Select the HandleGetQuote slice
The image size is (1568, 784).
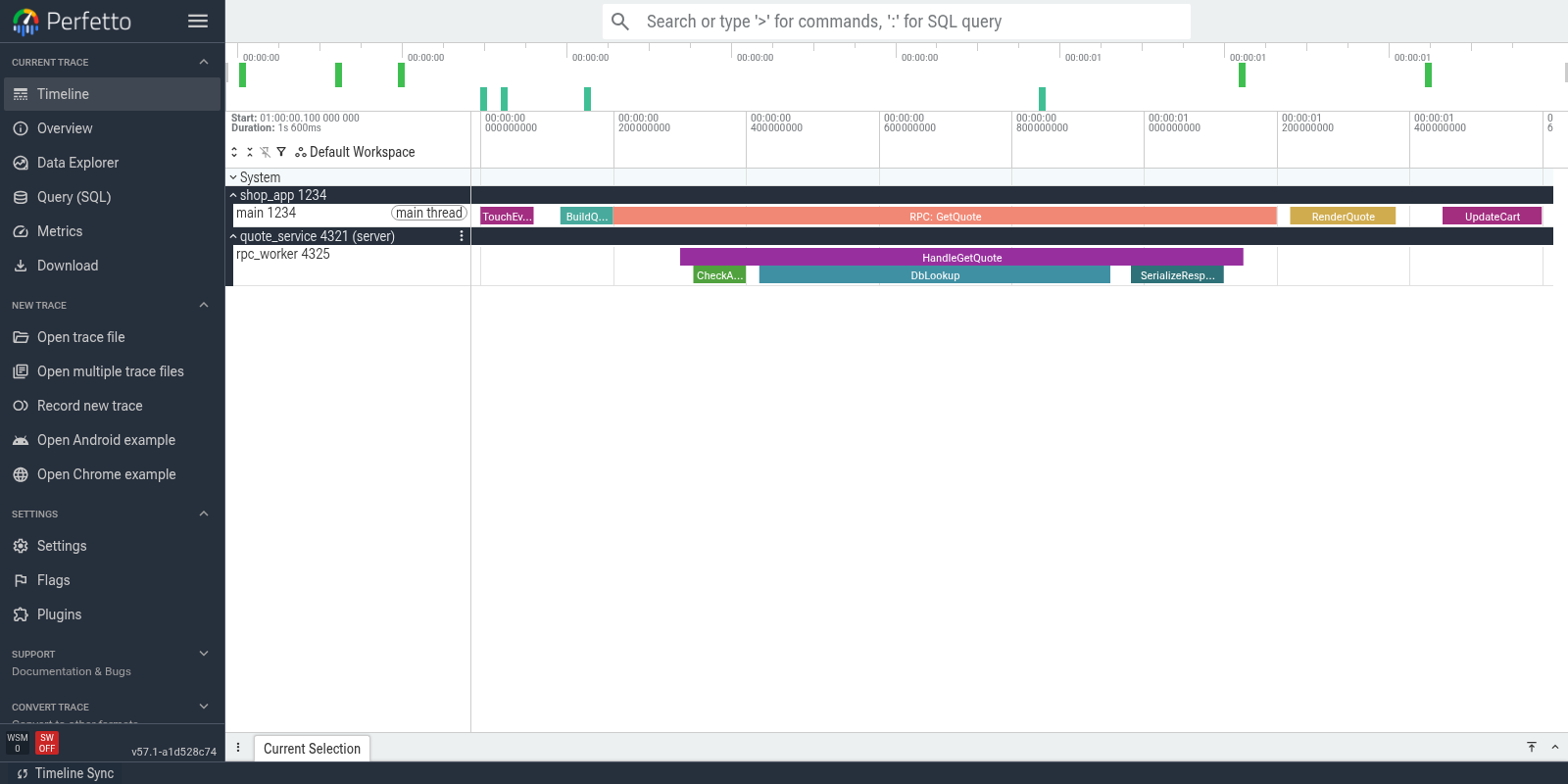[961, 258]
